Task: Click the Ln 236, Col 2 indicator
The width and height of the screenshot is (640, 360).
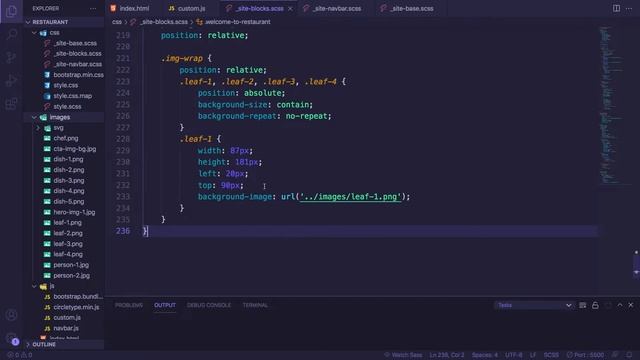Action: pyautogui.click(x=447, y=355)
